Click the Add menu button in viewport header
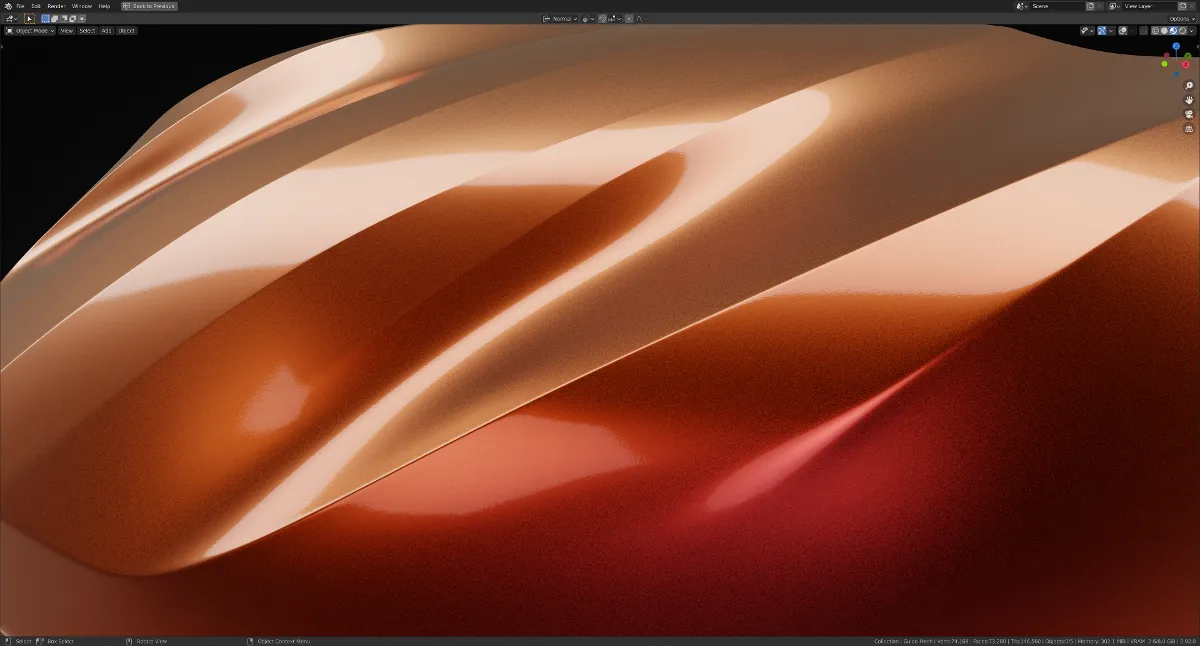 [106, 31]
